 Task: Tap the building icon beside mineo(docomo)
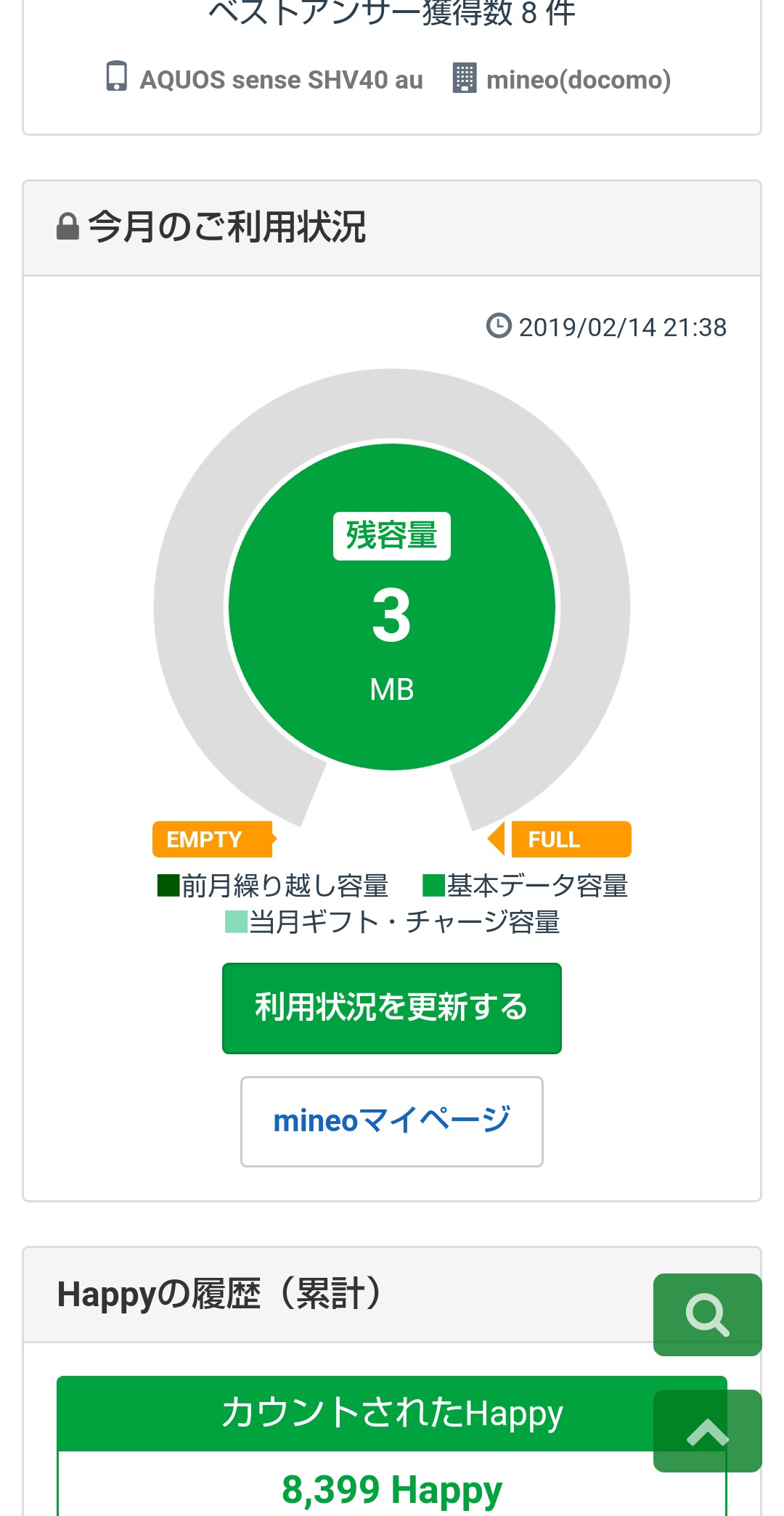point(465,78)
